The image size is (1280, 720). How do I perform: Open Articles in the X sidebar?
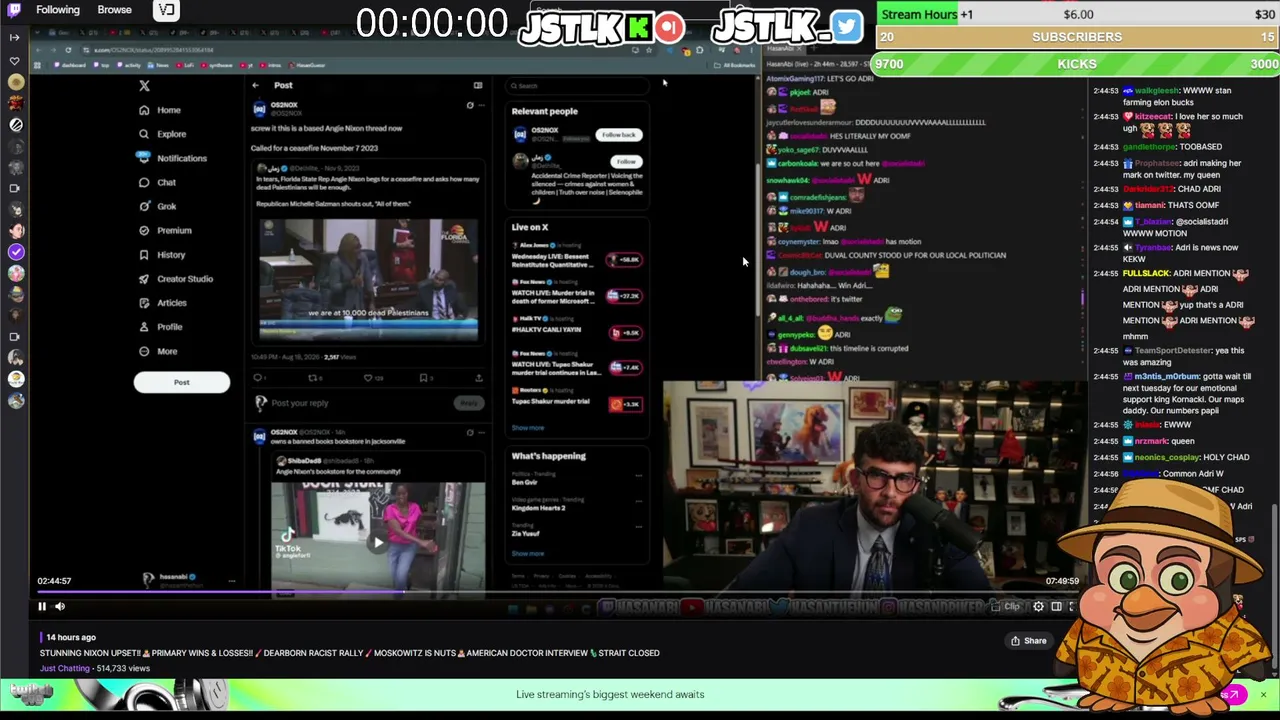pos(163,303)
